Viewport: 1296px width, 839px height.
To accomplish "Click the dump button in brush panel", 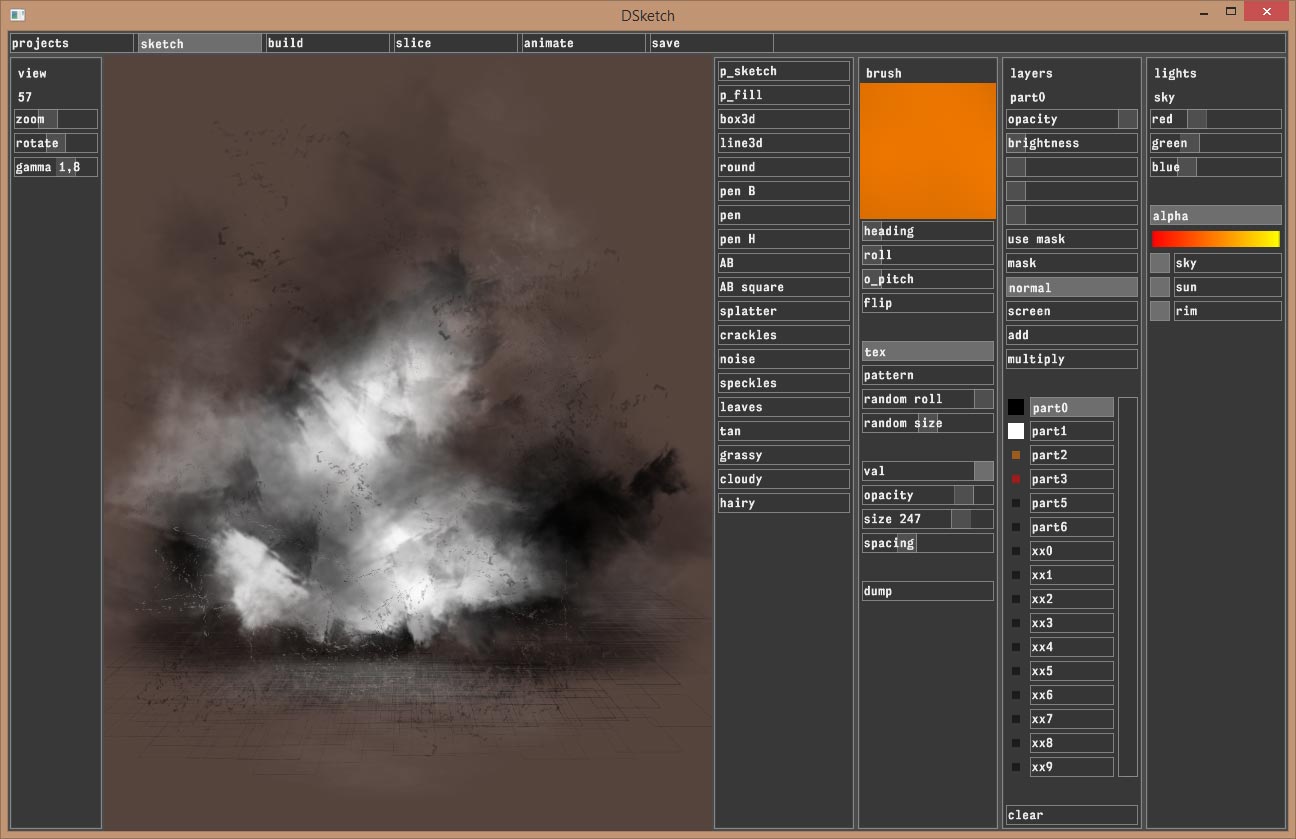I will (x=927, y=591).
